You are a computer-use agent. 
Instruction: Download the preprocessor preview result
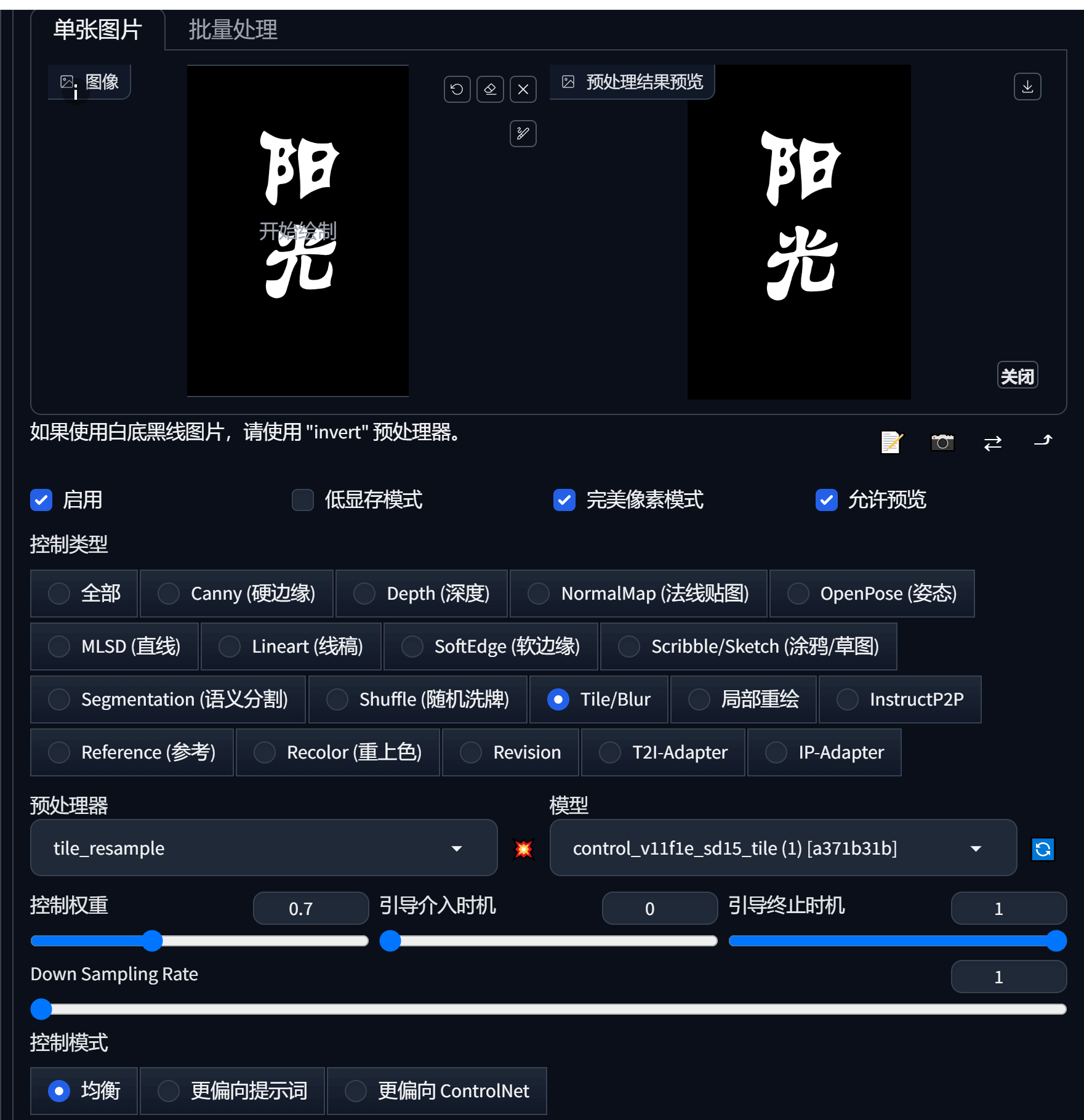point(1027,87)
